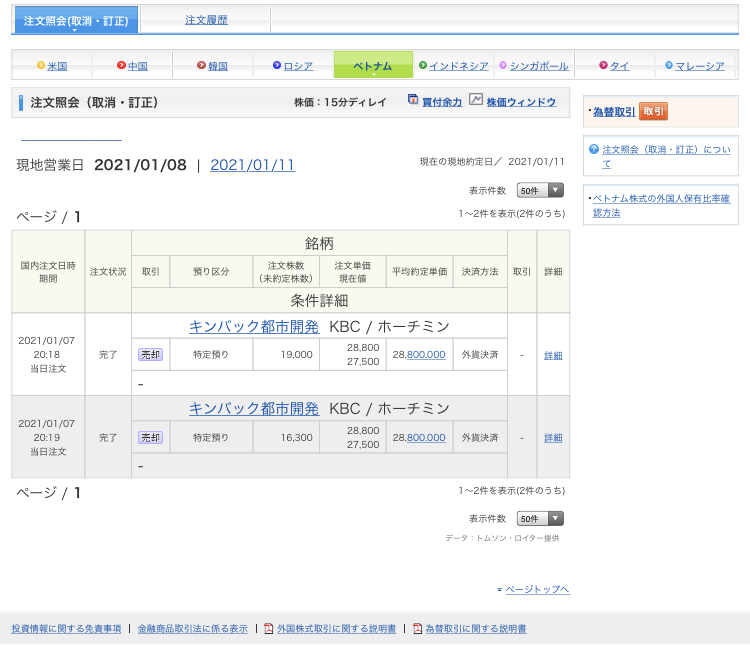Go to ページトップへ link
The width and height of the screenshot is (750, 646).
click(538, 589)
